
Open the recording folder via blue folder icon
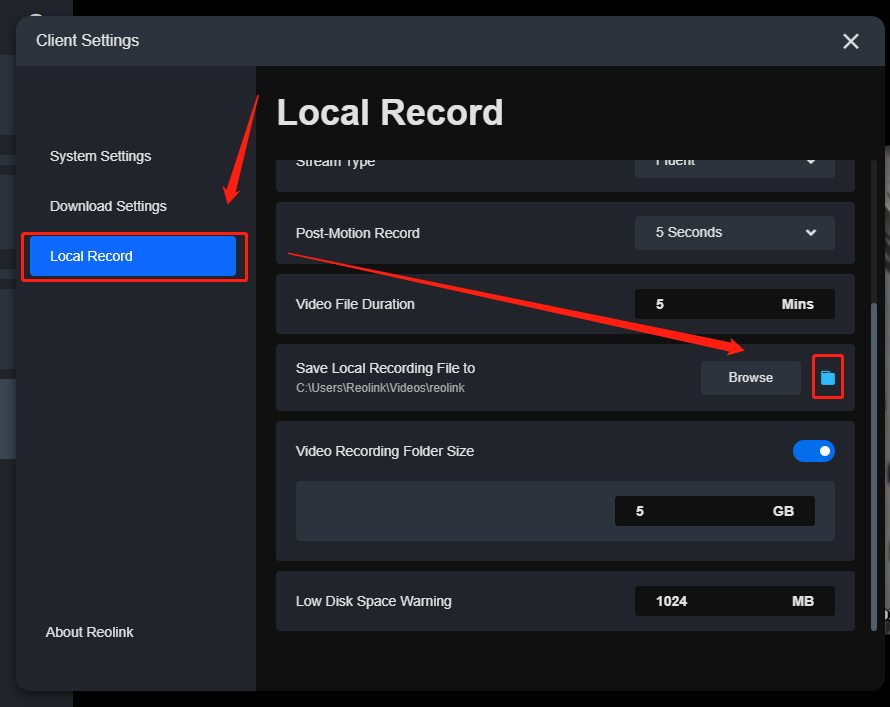click(x=828, y=377)
